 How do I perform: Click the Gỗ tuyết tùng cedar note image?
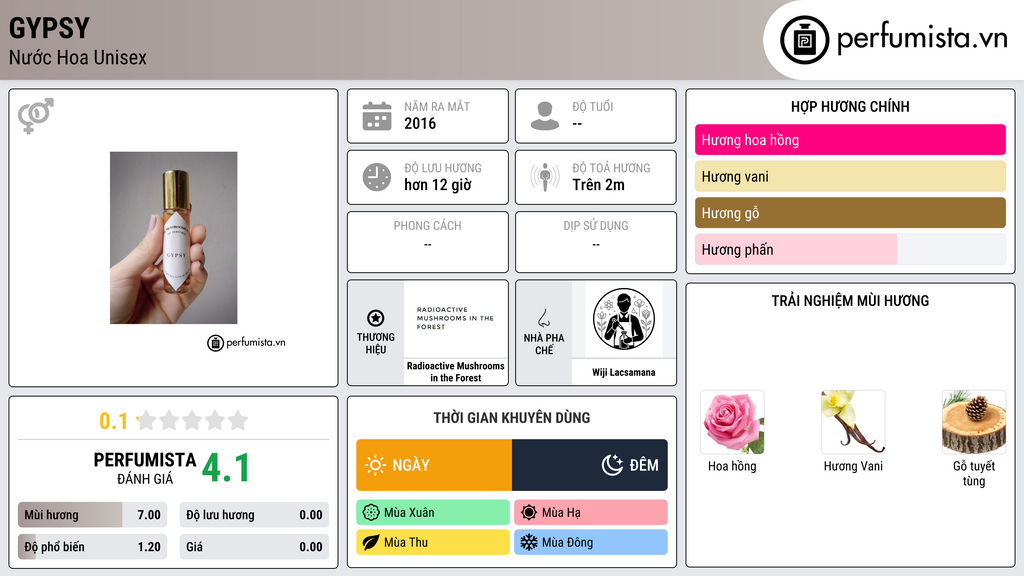tap(974, 423)
